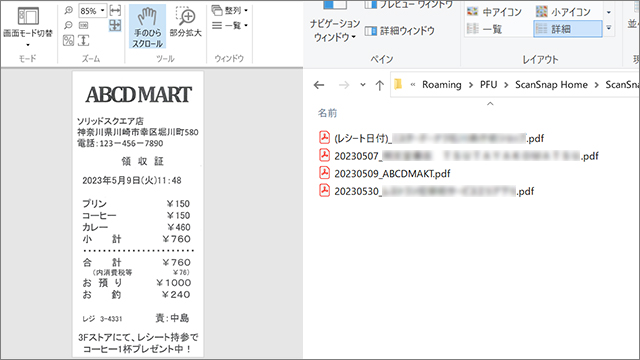This screenshot has width=640, height=360.
Task: Expand the layout gallery more-options arrow
Action: pos(609,28)
